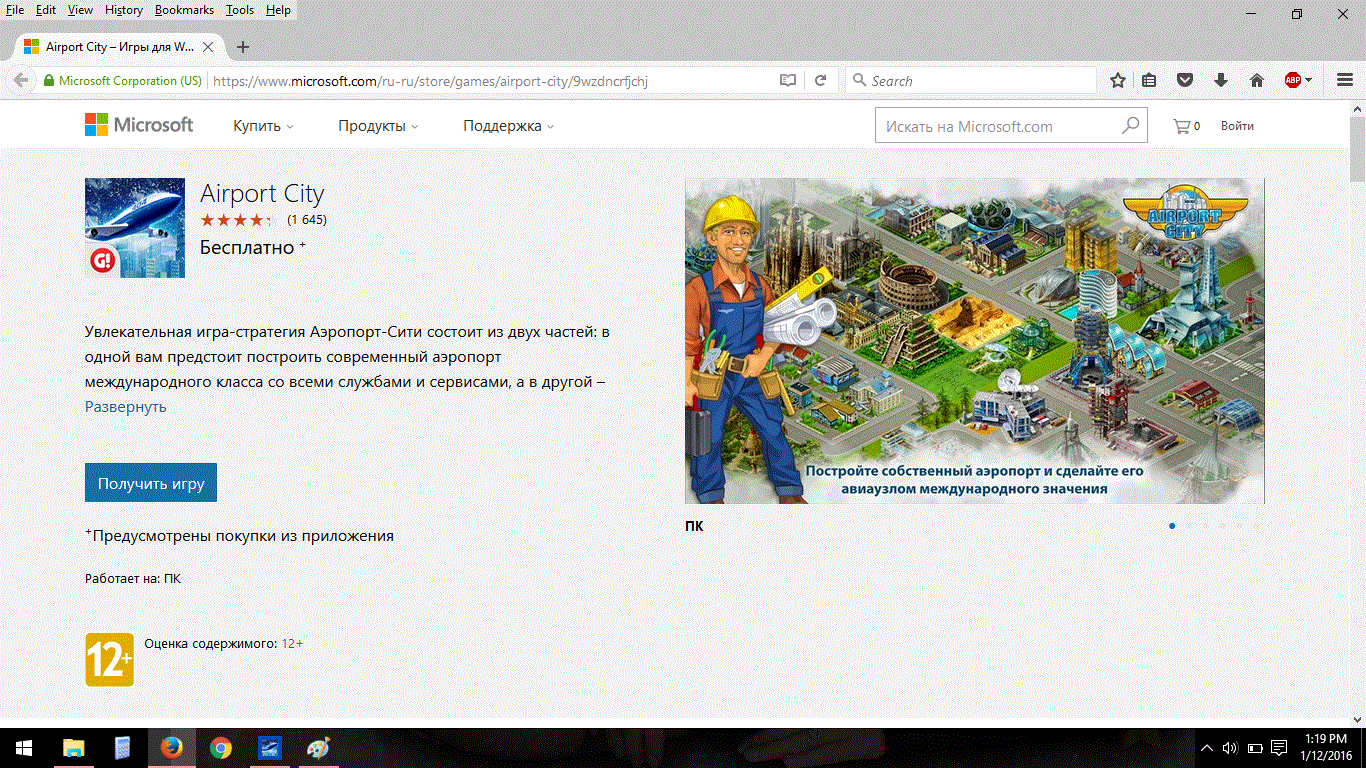Expand the Поддержка dropdown menu
The image size is (1366, 768).
pos(508,126)
